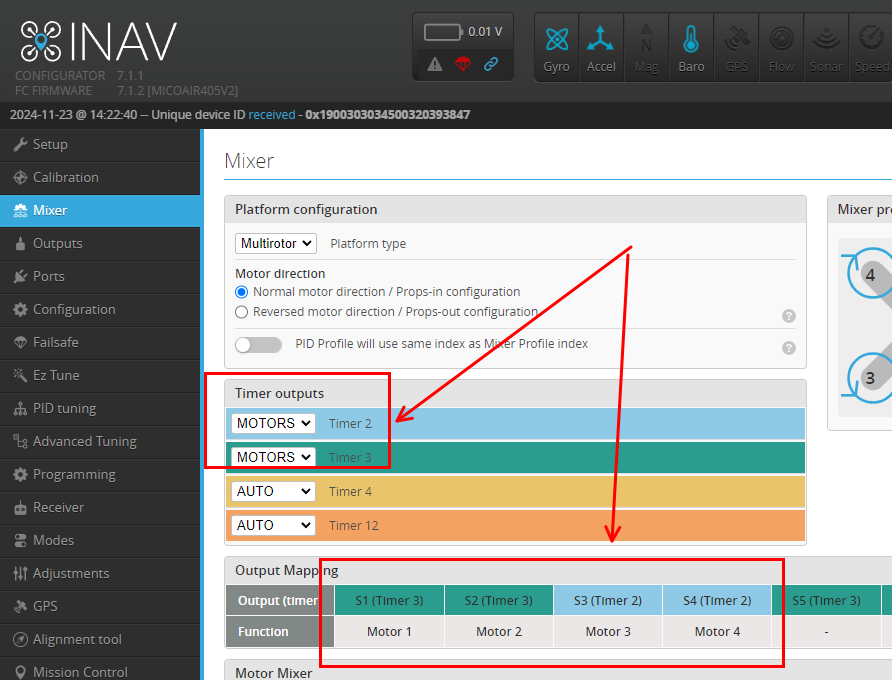
Task: Click the Sonar sensor icon
Action: pyautogui.click(x=826, y=49)
